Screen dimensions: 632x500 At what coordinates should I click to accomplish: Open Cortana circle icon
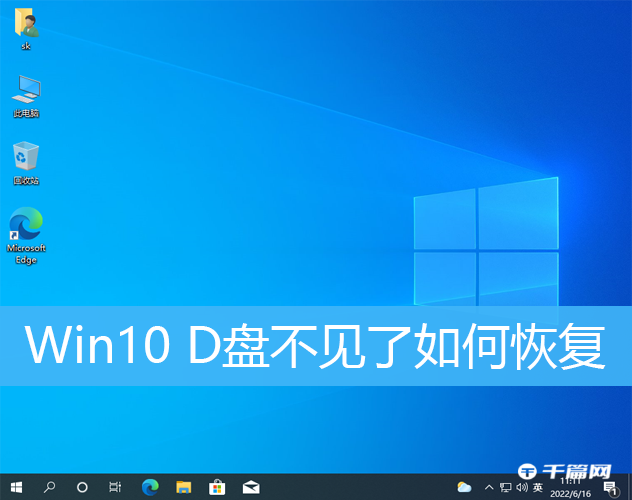click(x=82, y=488)
